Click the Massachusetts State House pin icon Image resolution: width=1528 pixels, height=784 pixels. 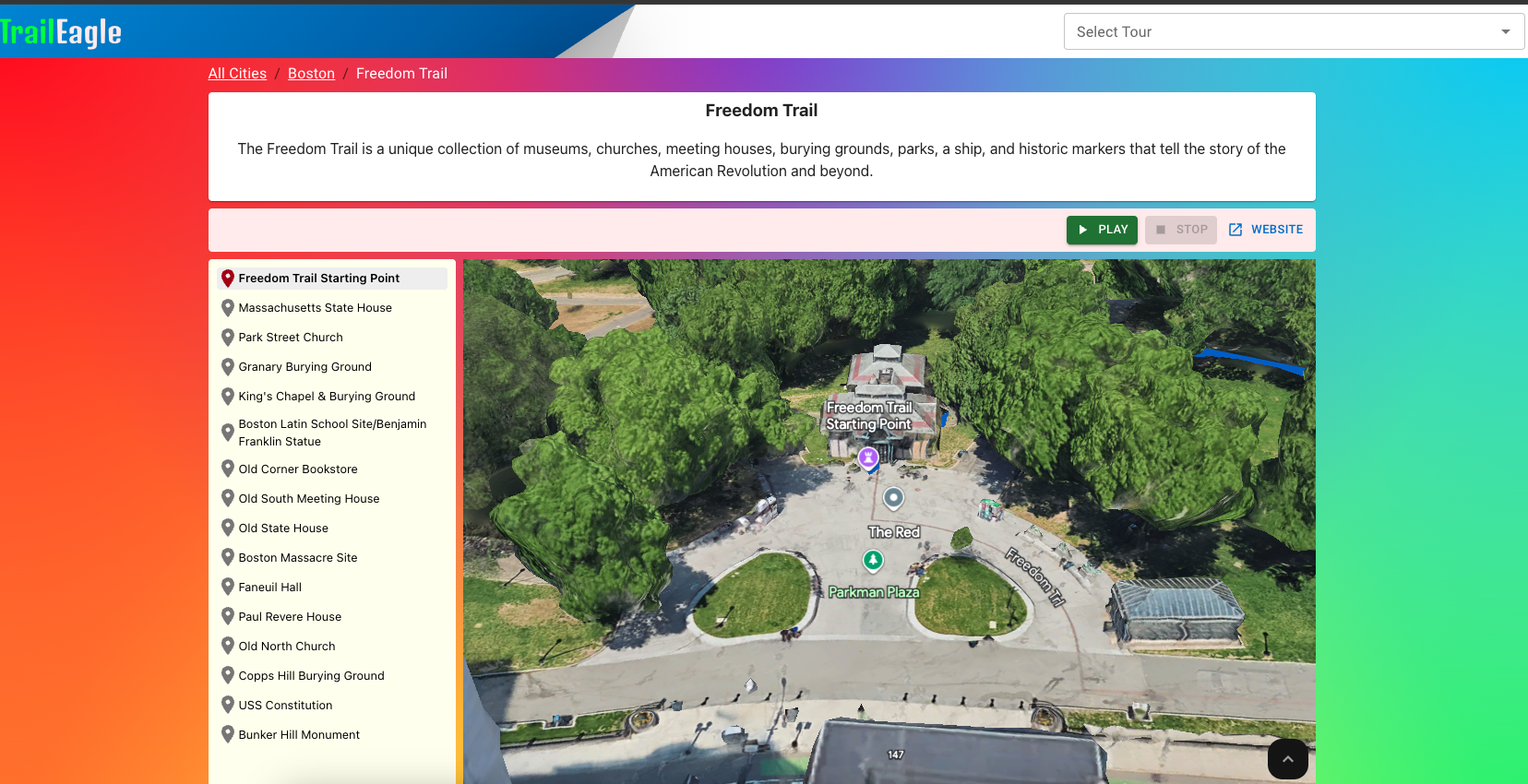[228, 308]
